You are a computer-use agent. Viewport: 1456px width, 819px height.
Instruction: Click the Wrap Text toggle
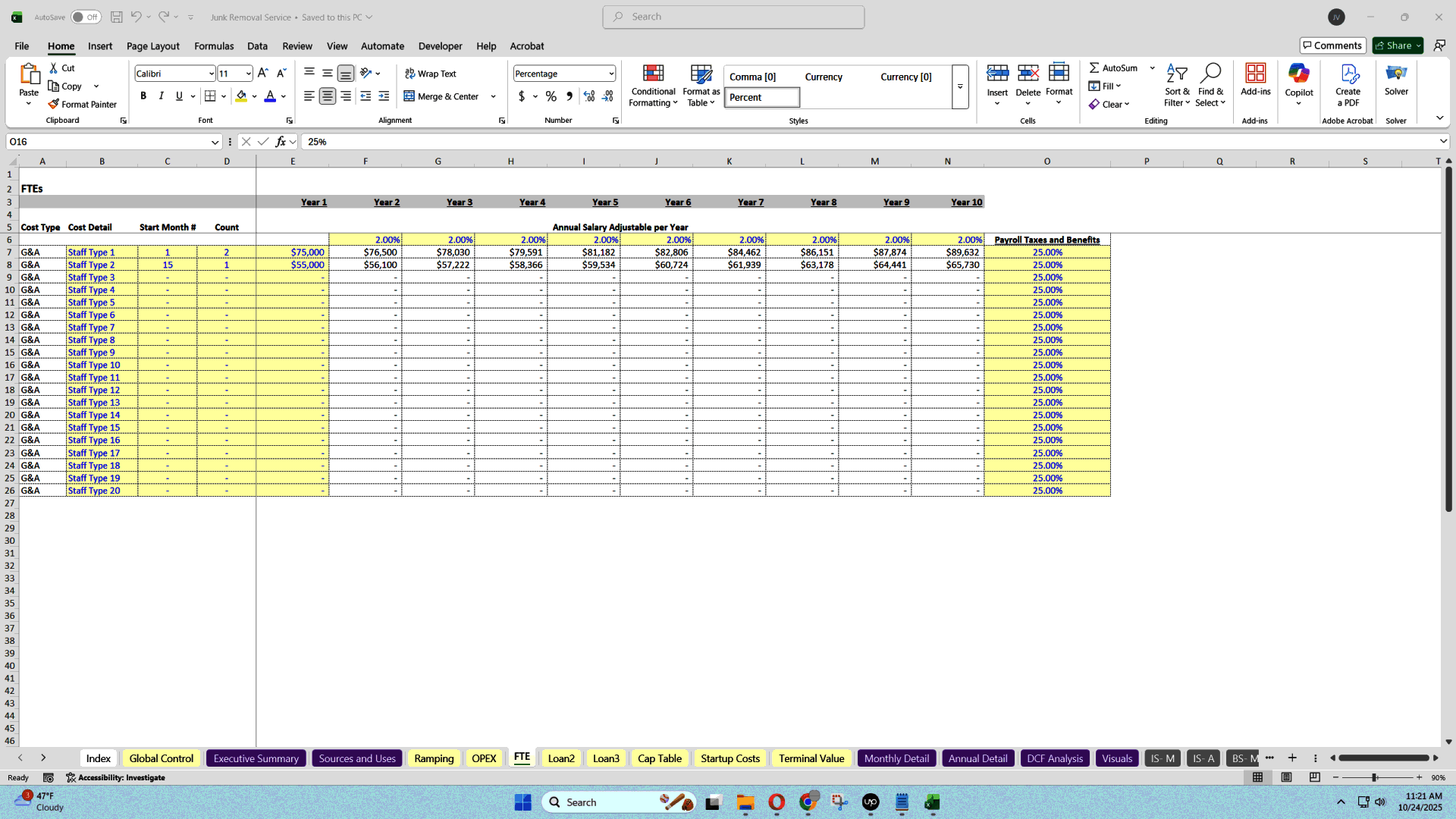tap(430, 74)
